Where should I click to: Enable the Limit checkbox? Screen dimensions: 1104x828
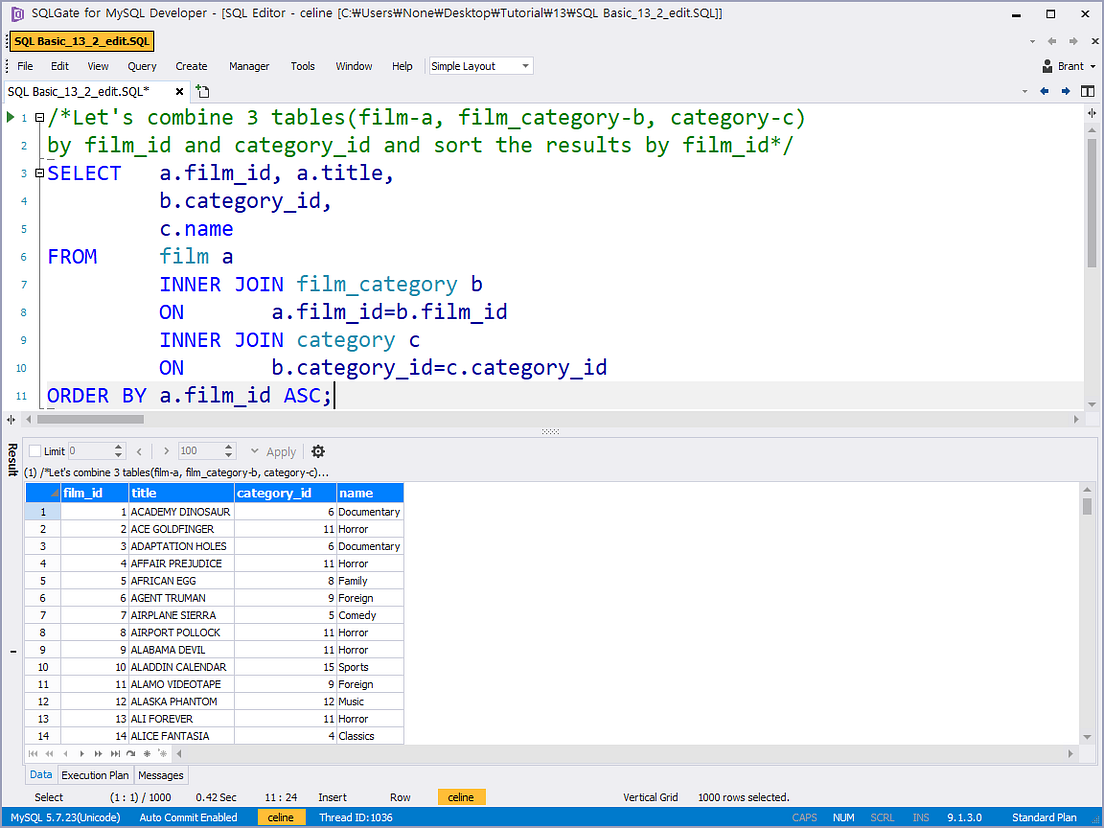(x=35, y=451)
